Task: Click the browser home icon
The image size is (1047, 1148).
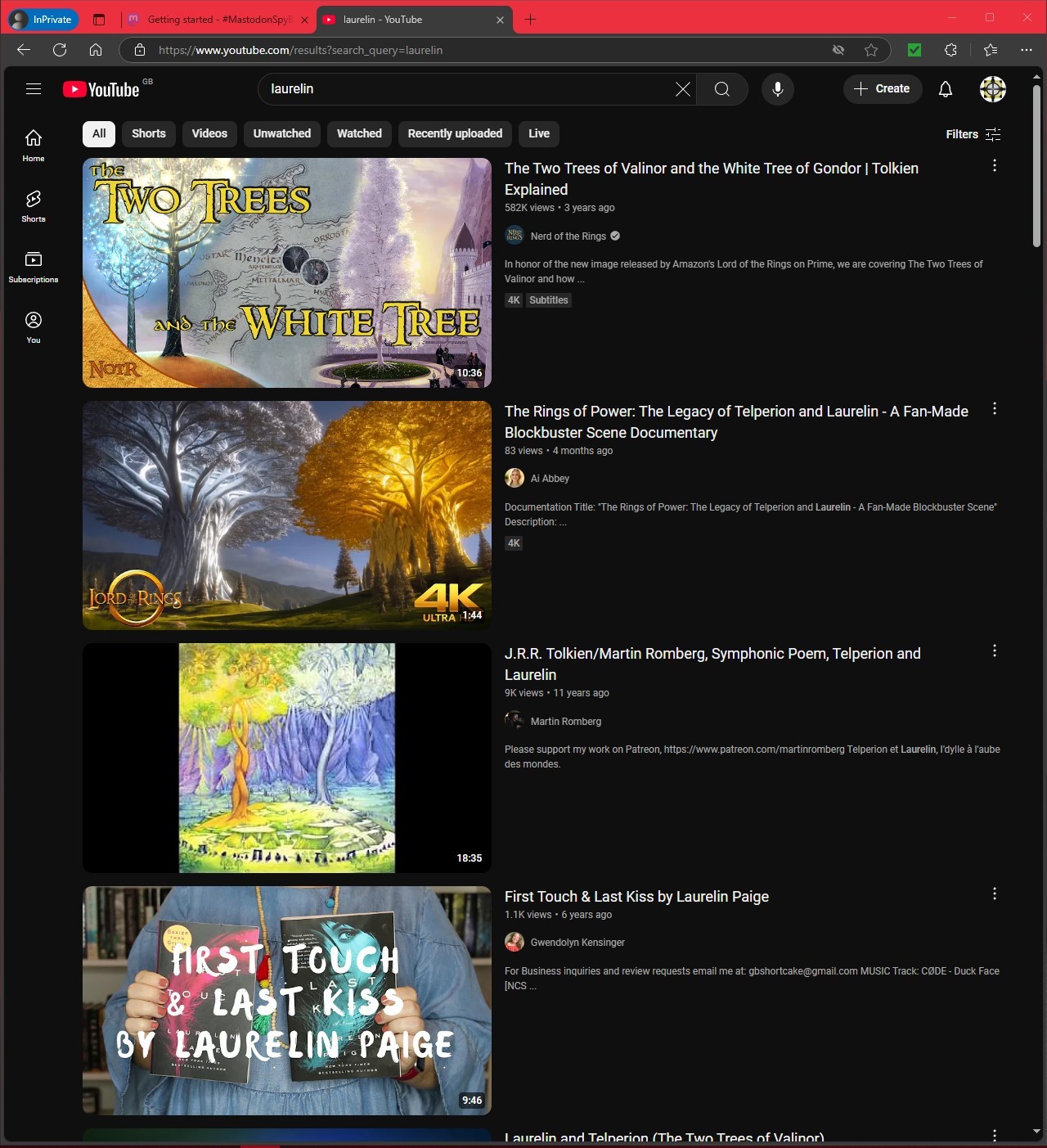Action: click(x=96, y=50)
